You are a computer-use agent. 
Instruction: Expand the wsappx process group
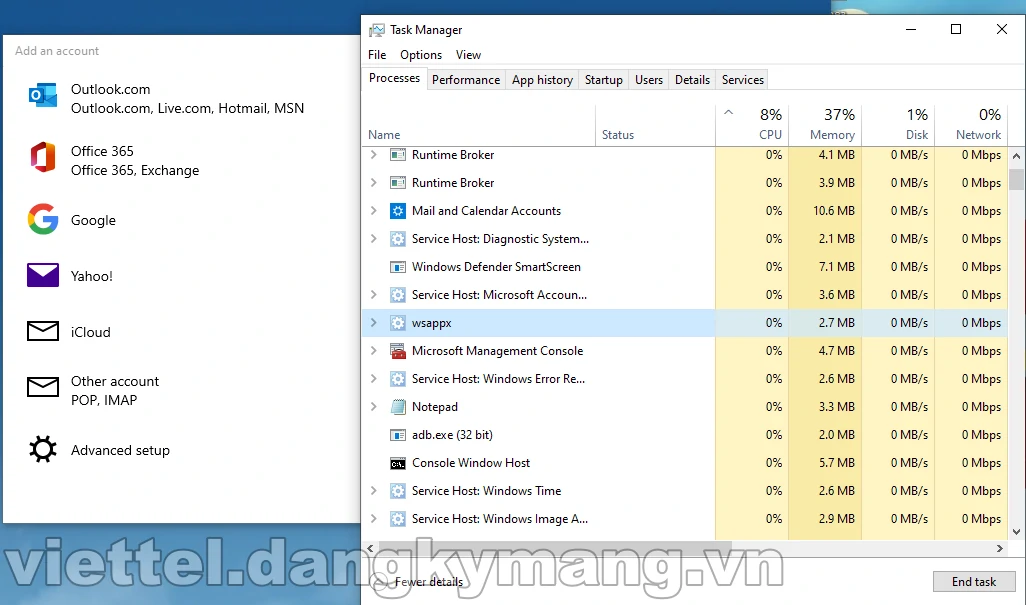(374, 322)
